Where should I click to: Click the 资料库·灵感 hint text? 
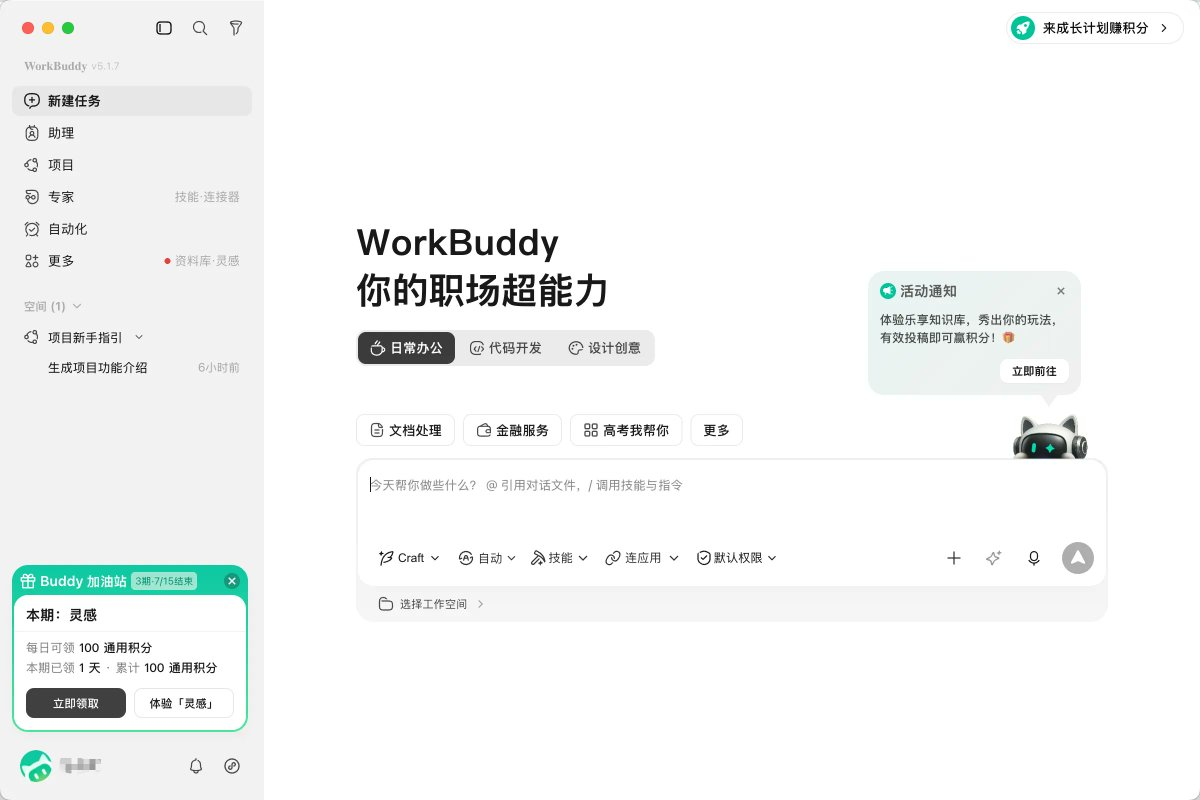tap(207, 261)
